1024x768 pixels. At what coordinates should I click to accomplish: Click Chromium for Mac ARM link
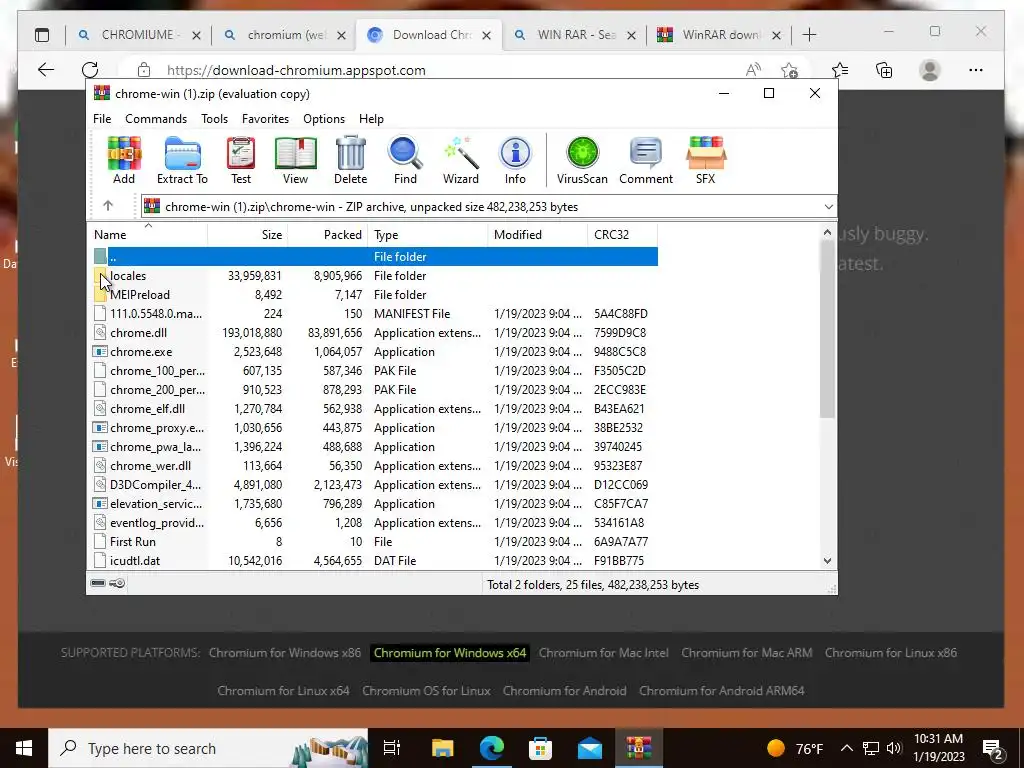[746, 652]
